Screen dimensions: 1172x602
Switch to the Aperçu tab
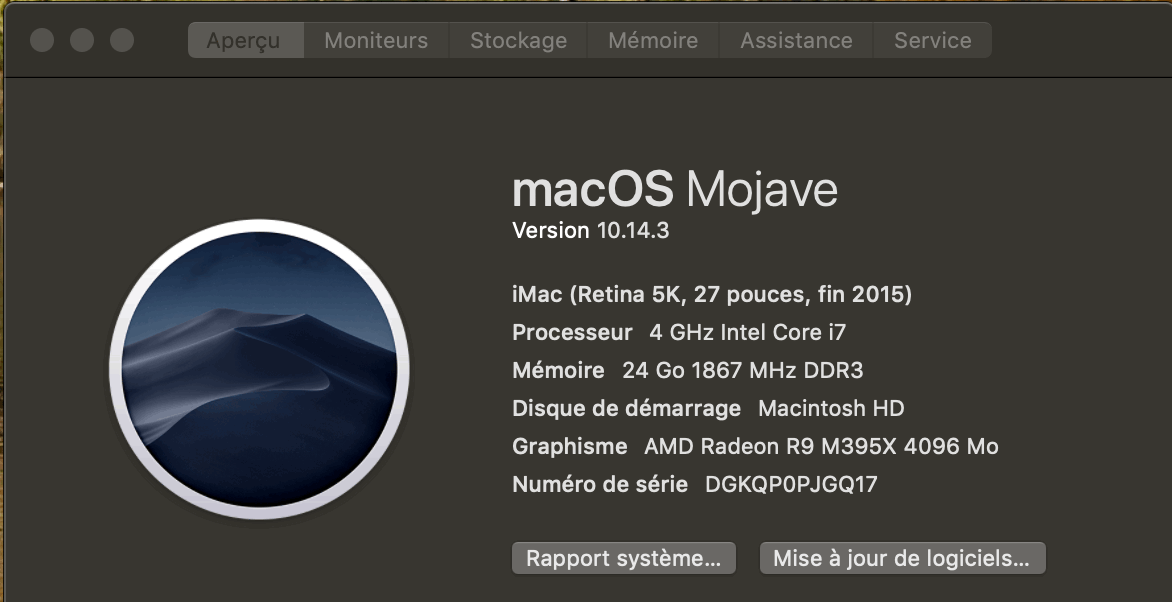tap(246, 40)
